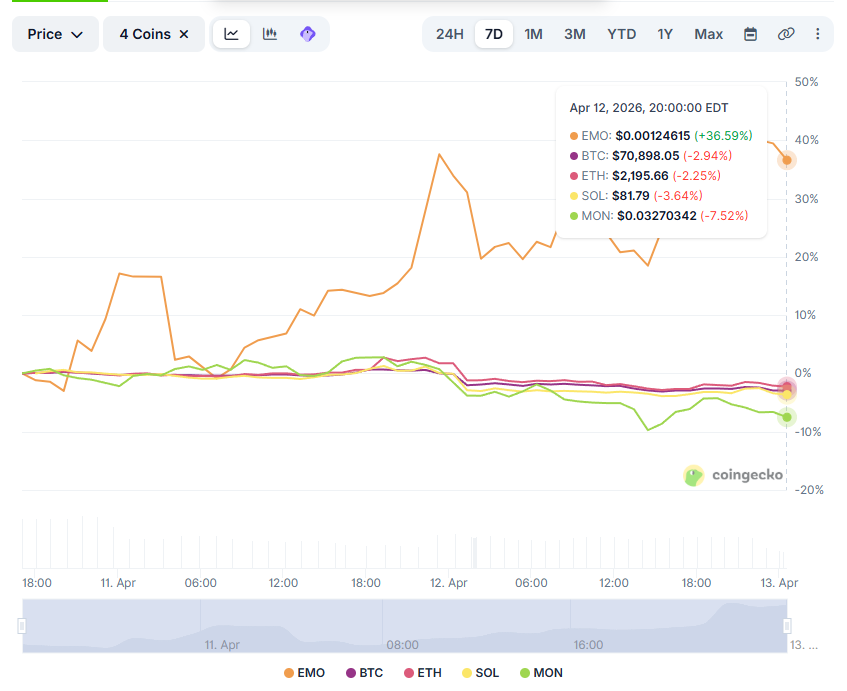Click the SOL yellow endpoint marker
Screen dimensions: 847x691
787,395
